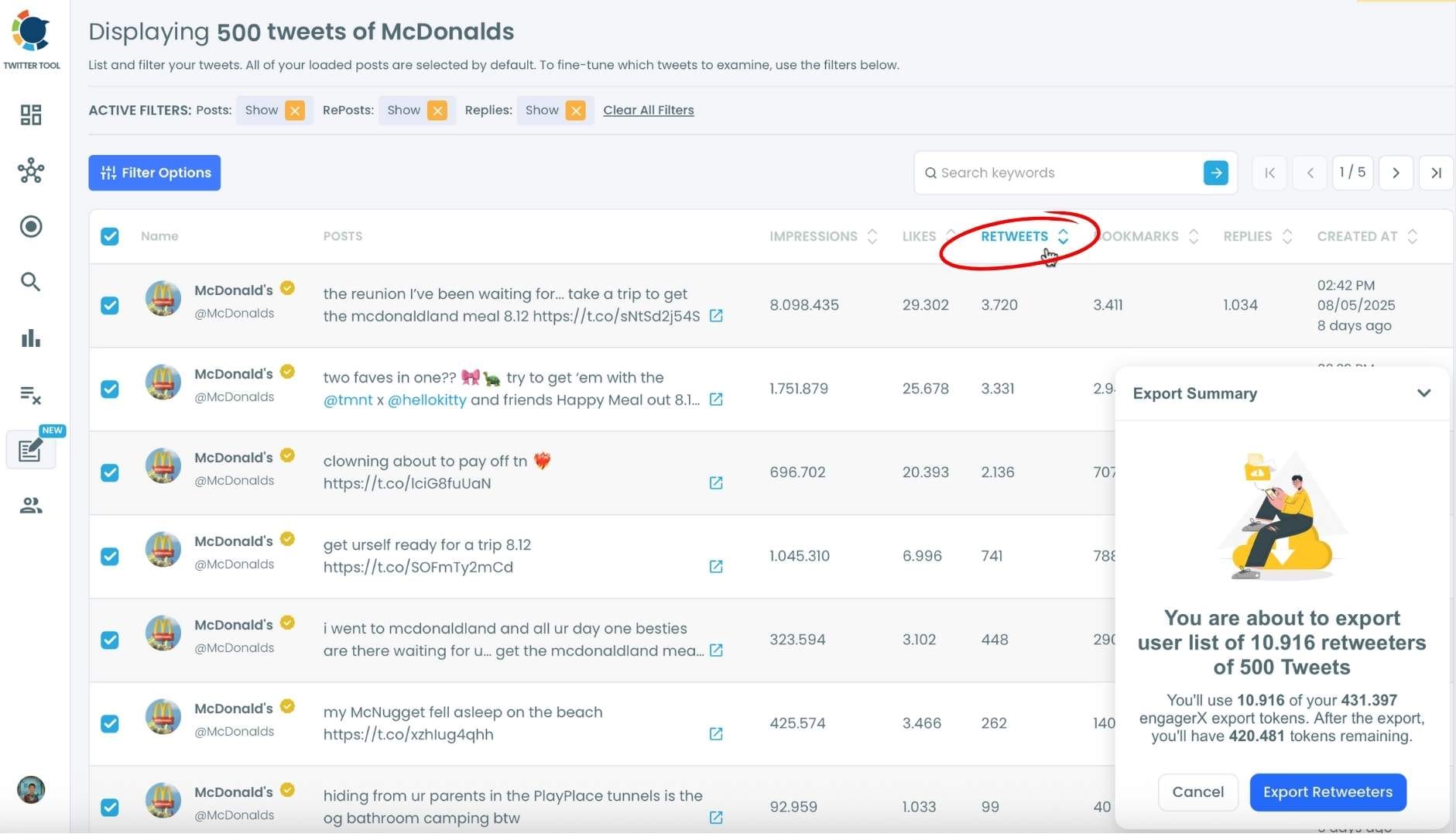
Task: Click the Twitter Tool logo
Action: click(x=31, y=31)
